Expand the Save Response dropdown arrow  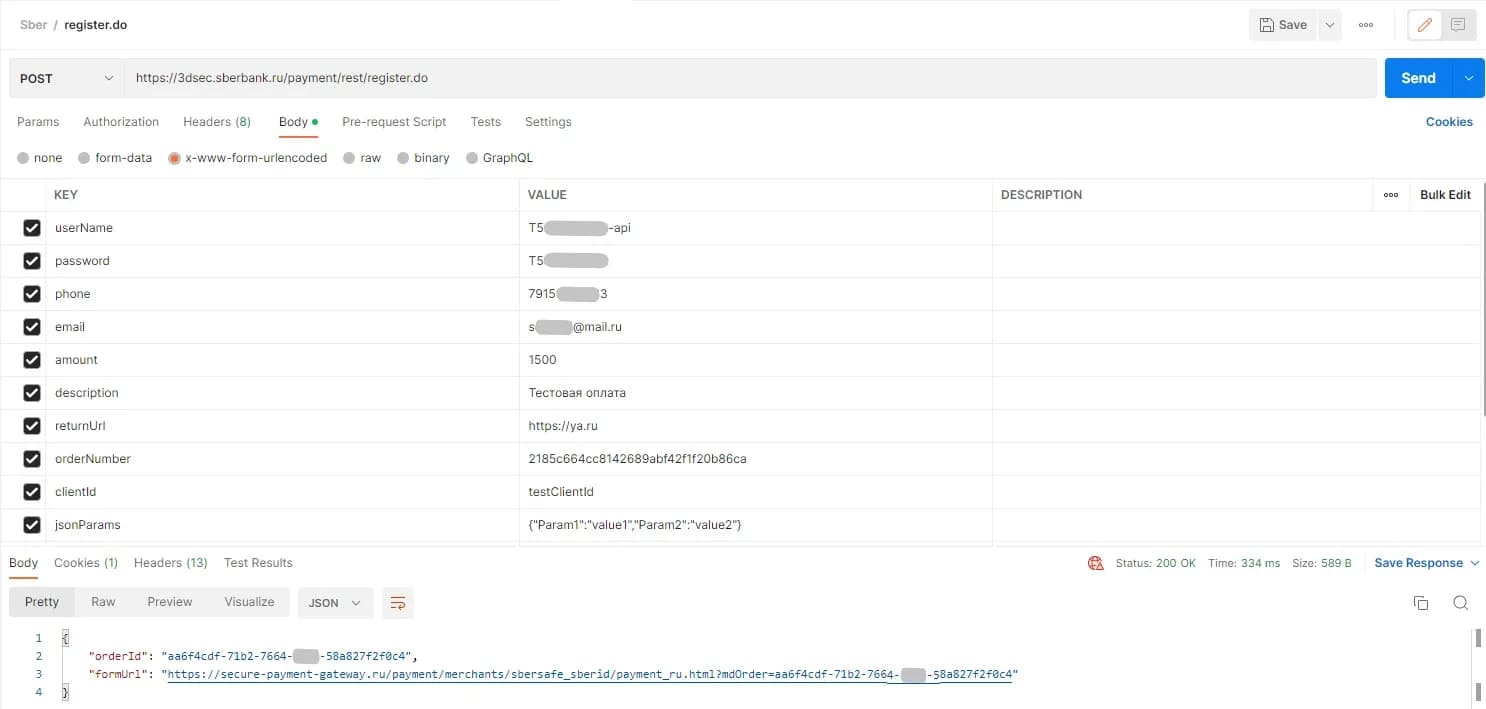pos(1474,563)
